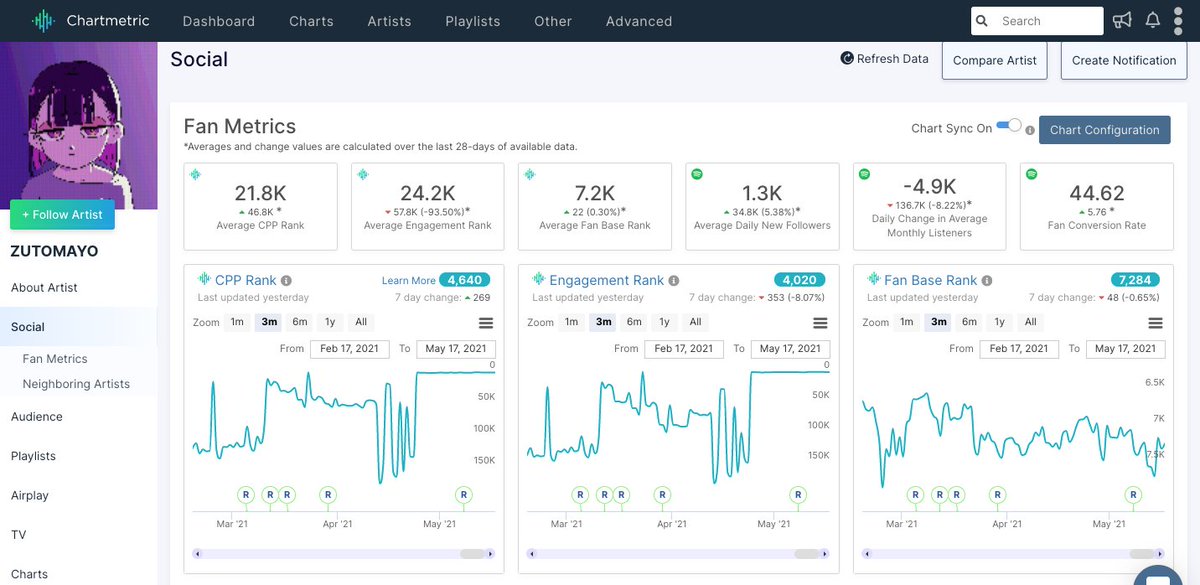Click the Chartmetric logo icon
Viewport: 1200px width, 585px height.
[x=43, y=20]
